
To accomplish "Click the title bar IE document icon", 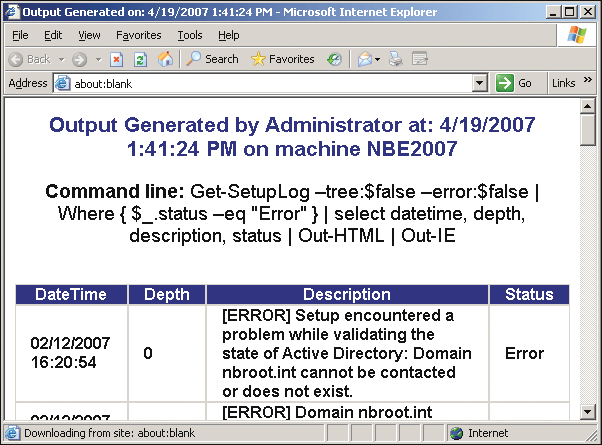I will [12, 12].
